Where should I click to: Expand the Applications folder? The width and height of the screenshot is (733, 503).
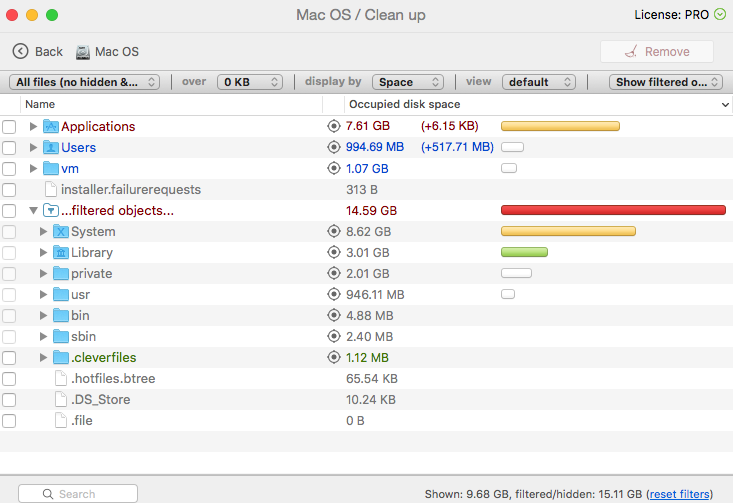tap(33, 126)
